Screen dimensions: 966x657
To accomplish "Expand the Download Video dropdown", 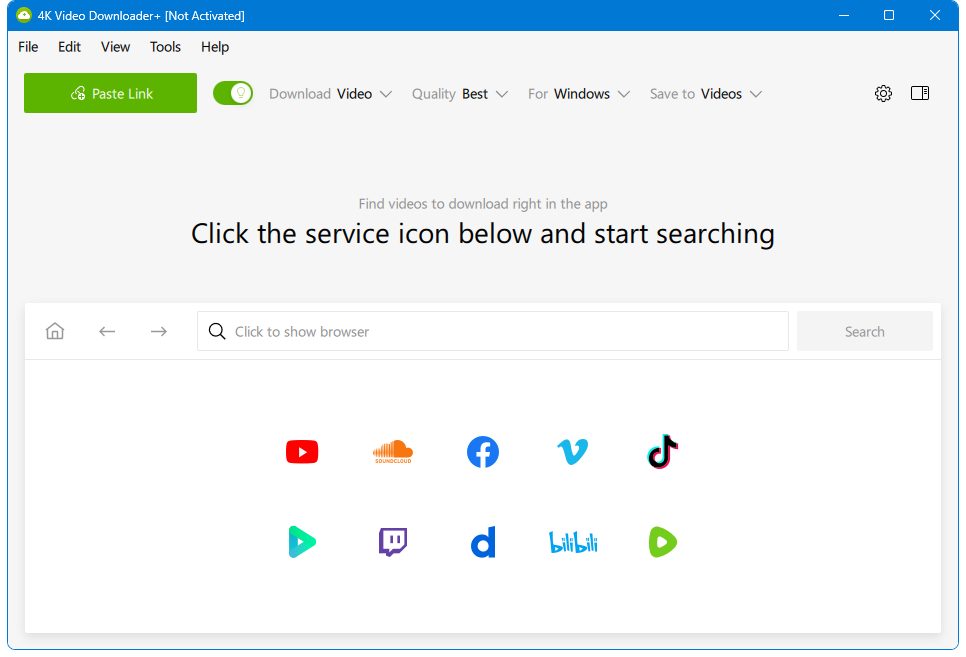I will tap(330, 94).
